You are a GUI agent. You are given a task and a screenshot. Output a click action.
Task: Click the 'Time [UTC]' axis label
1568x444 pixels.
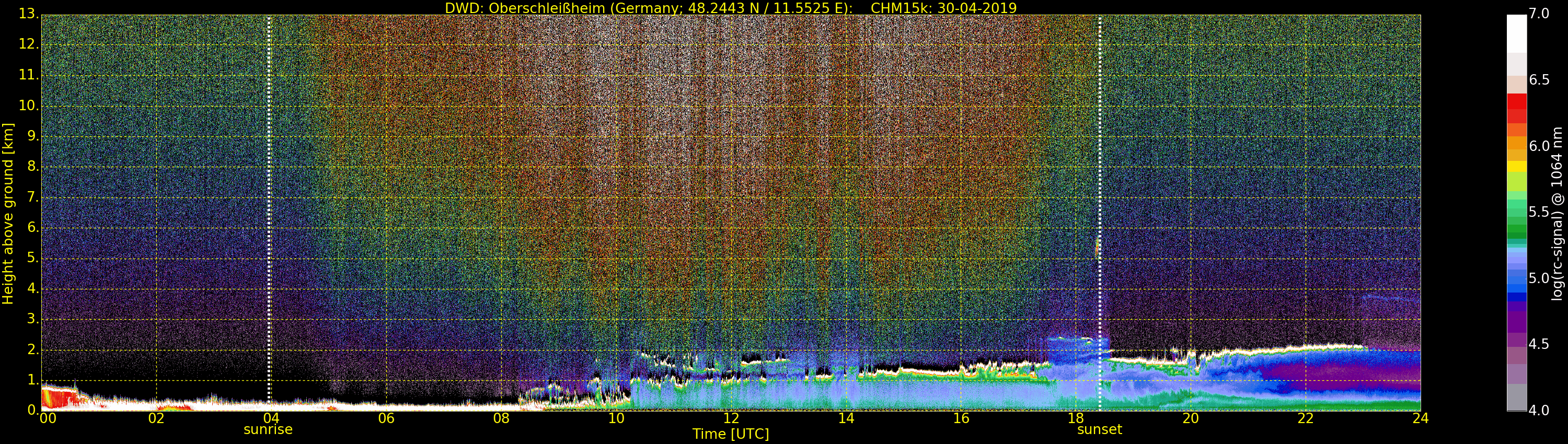(x=731, y=434)
